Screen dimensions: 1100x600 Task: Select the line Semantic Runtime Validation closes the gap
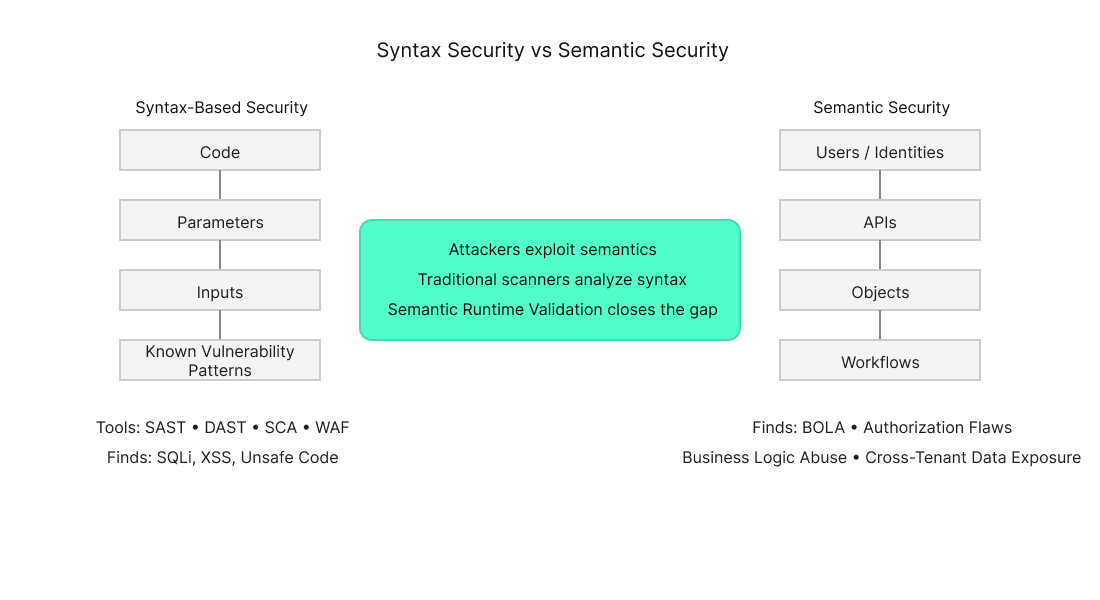(553, 309)
